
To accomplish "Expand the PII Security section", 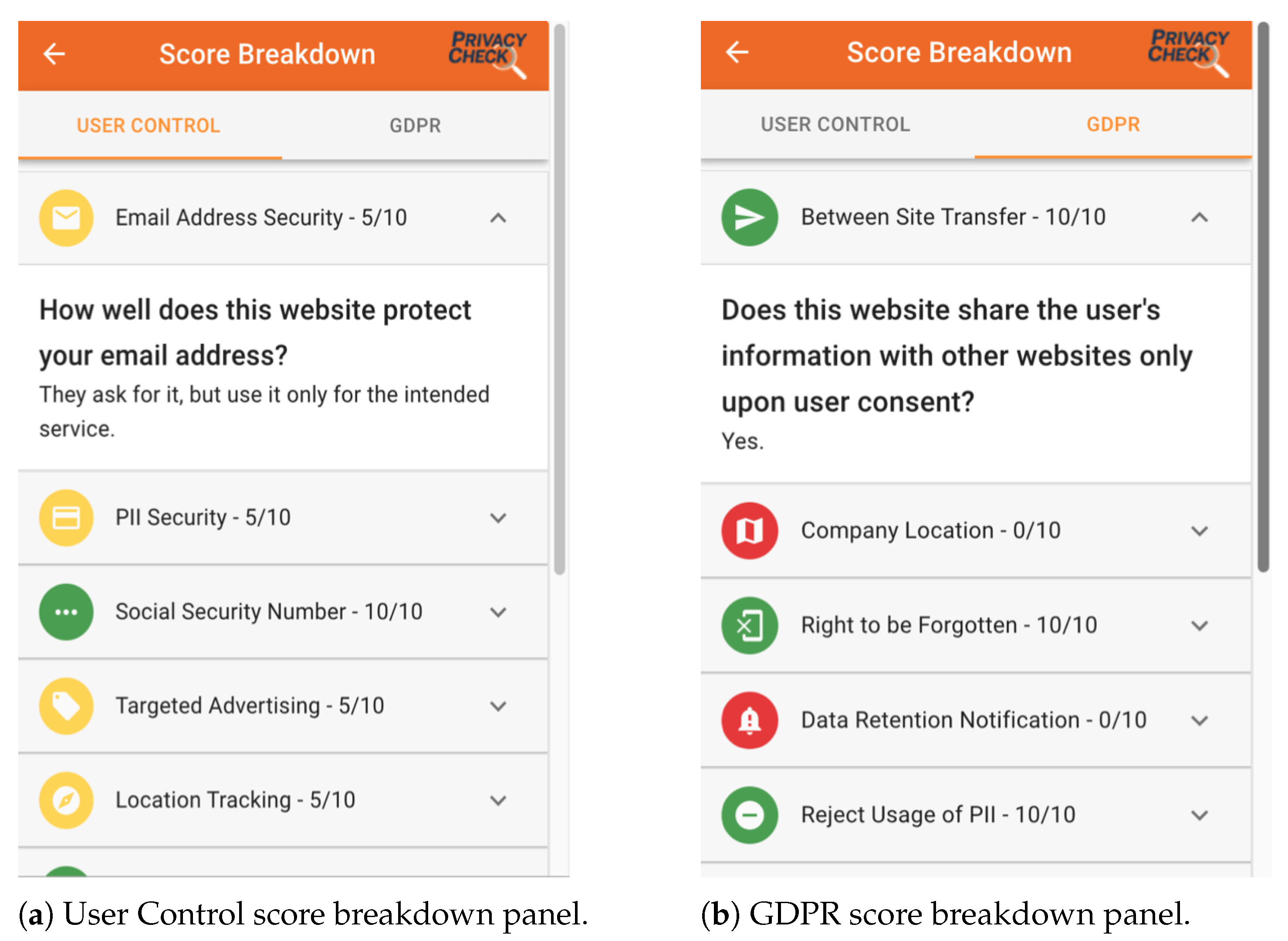I will 498,518.
